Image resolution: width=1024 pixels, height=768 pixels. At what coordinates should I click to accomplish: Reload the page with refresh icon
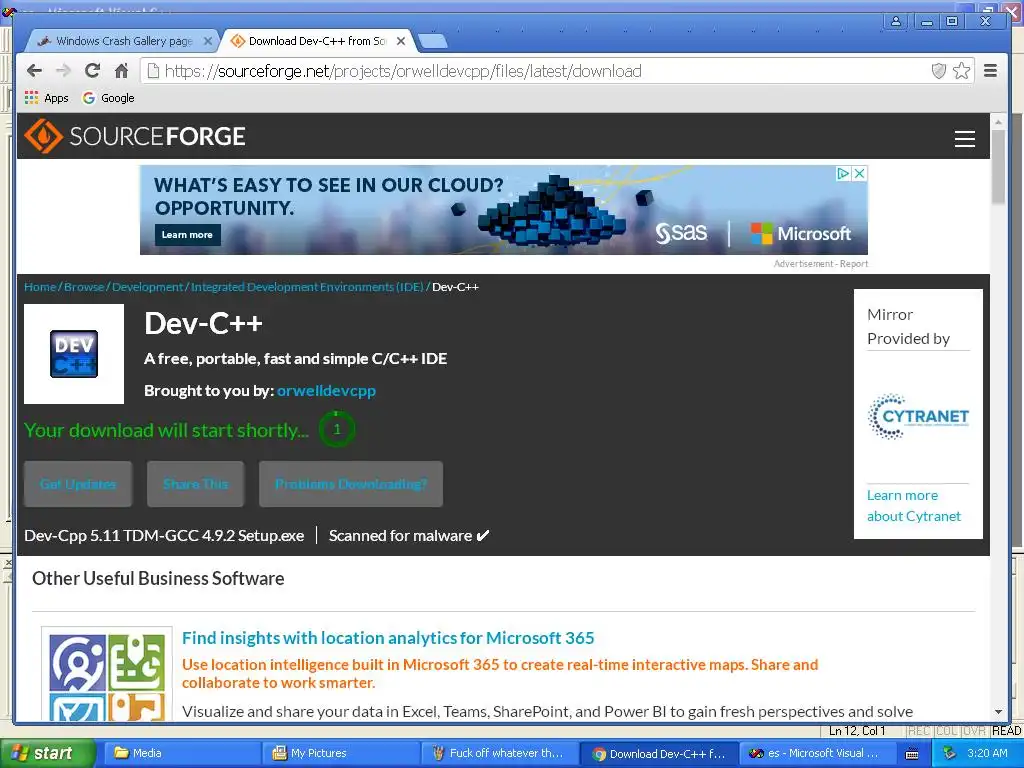tap(93, 71)
